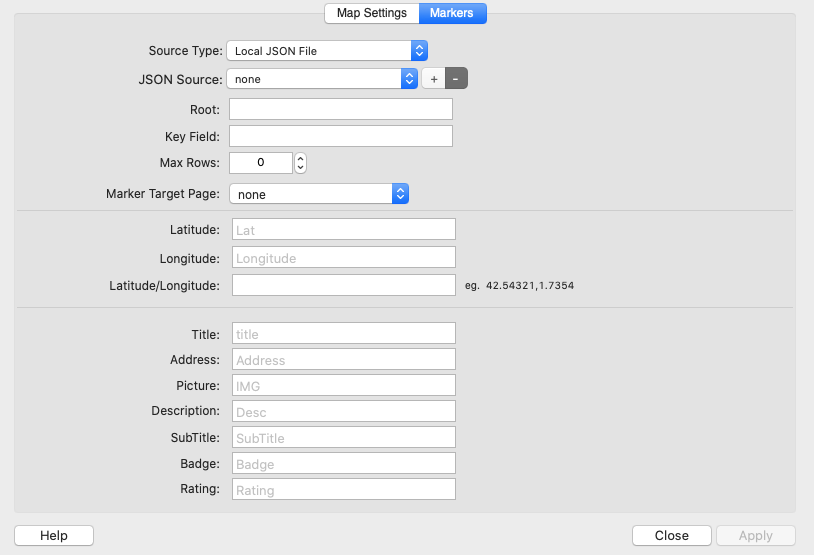Click the Title input field

[x=343, y=334]
